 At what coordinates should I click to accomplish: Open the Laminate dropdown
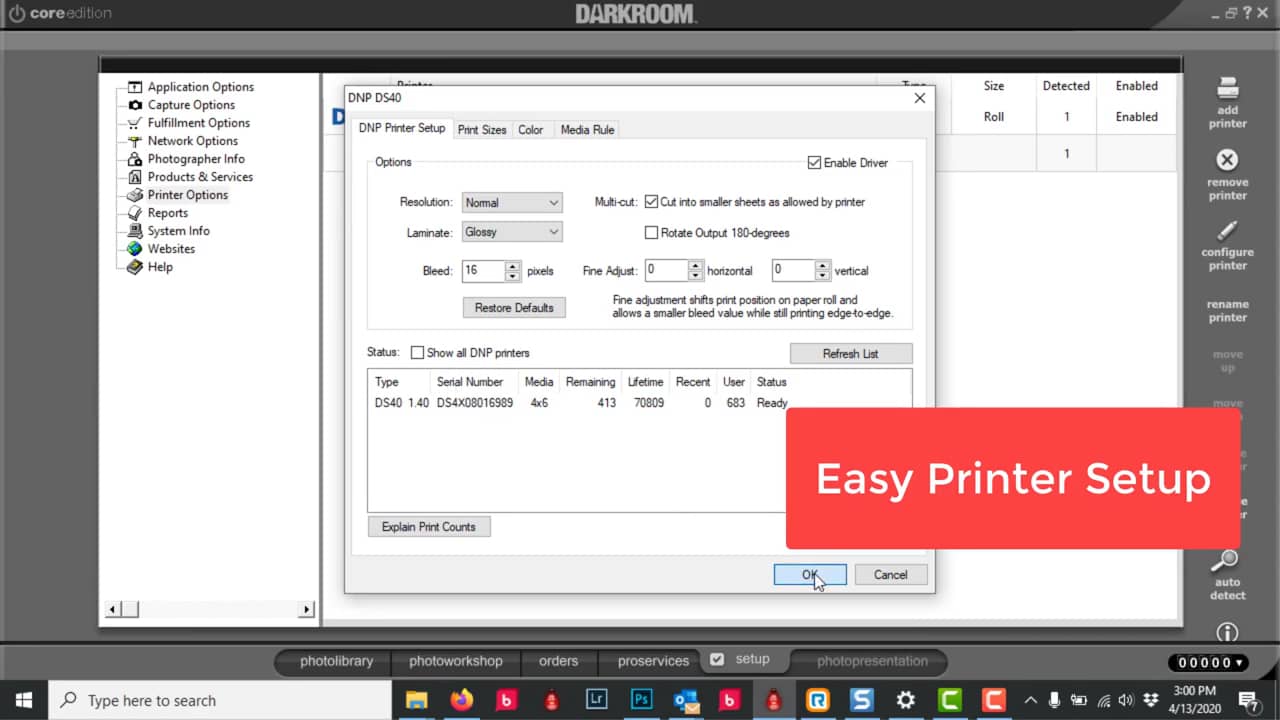[x=512, y=232]
